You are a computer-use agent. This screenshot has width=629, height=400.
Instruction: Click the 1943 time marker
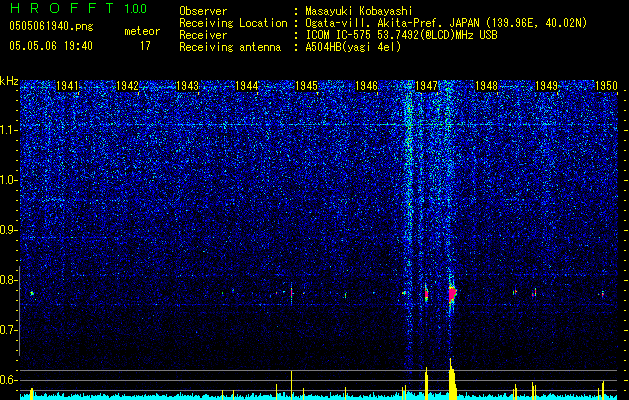[187, 85]
